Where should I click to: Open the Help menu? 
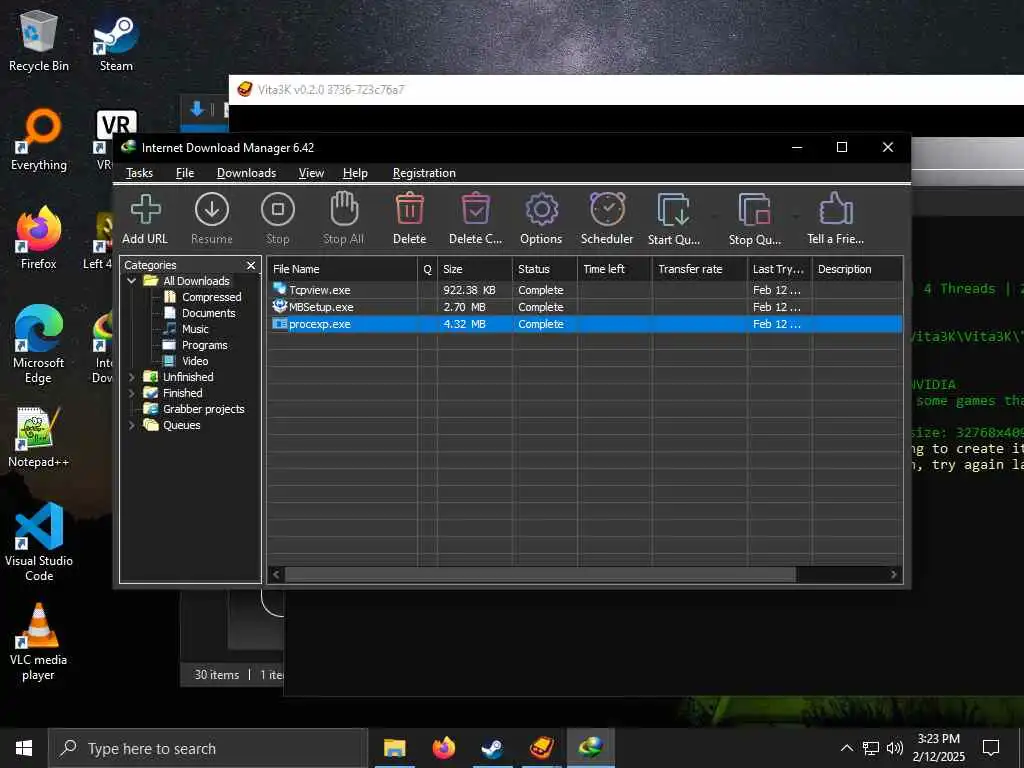point(355,173)
